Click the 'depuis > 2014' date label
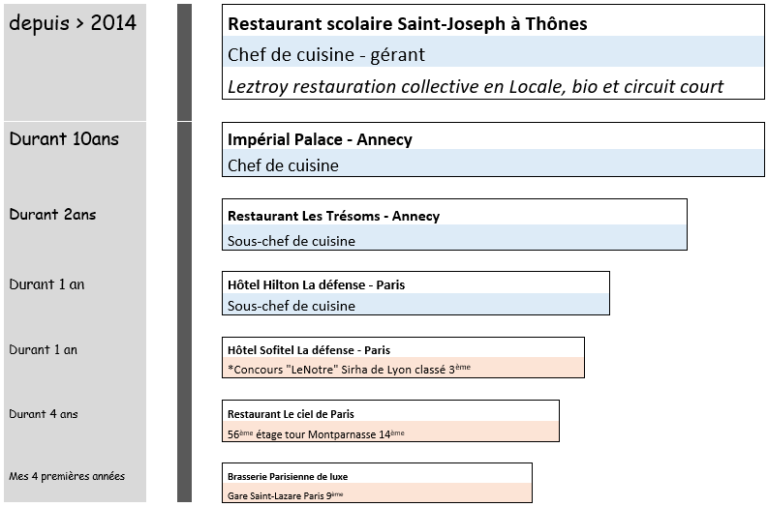Screen dimensions: 768x507 coord(72,23)
